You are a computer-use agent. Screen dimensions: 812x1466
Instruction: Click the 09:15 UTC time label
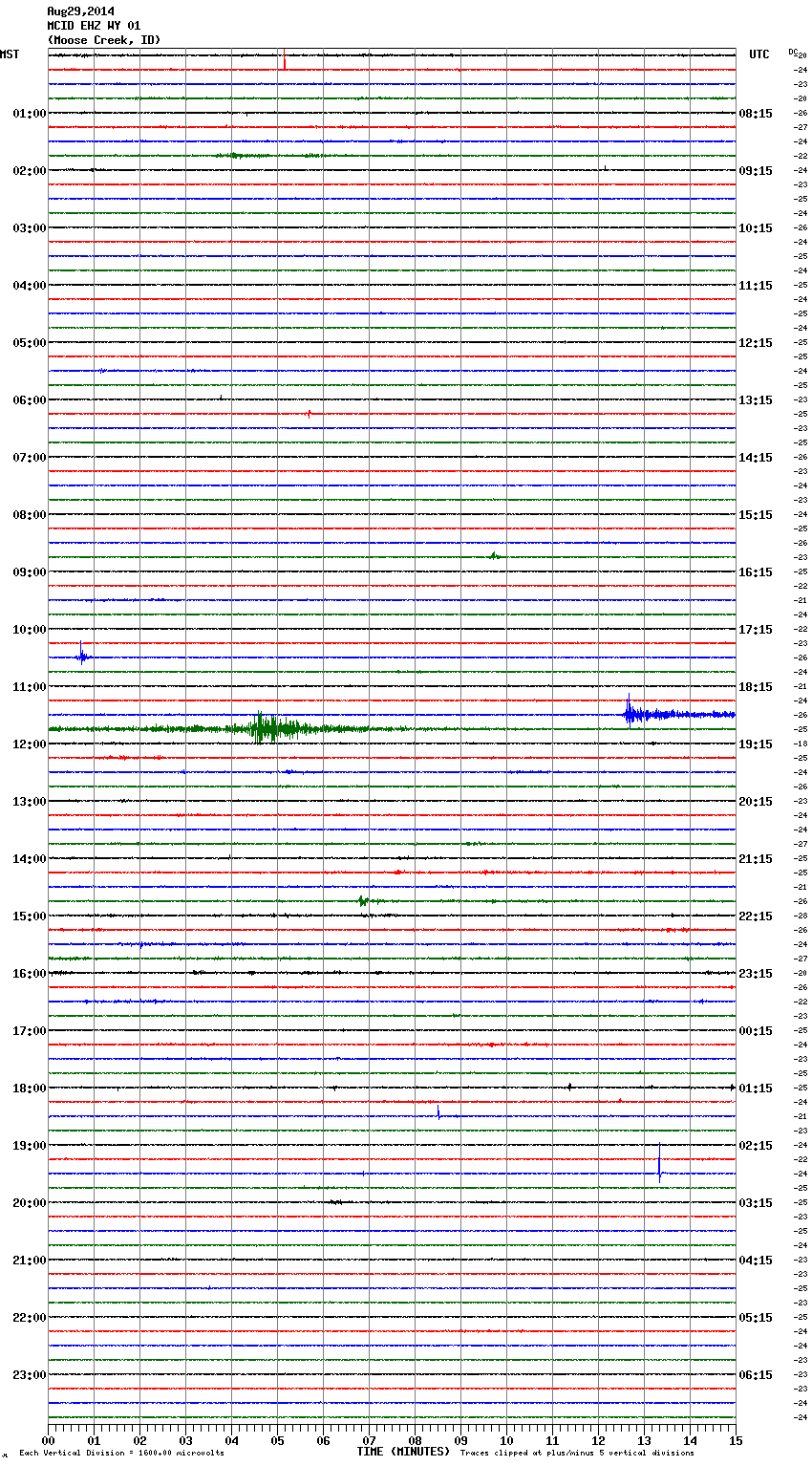pyautogui.click(x=756, y=171)
